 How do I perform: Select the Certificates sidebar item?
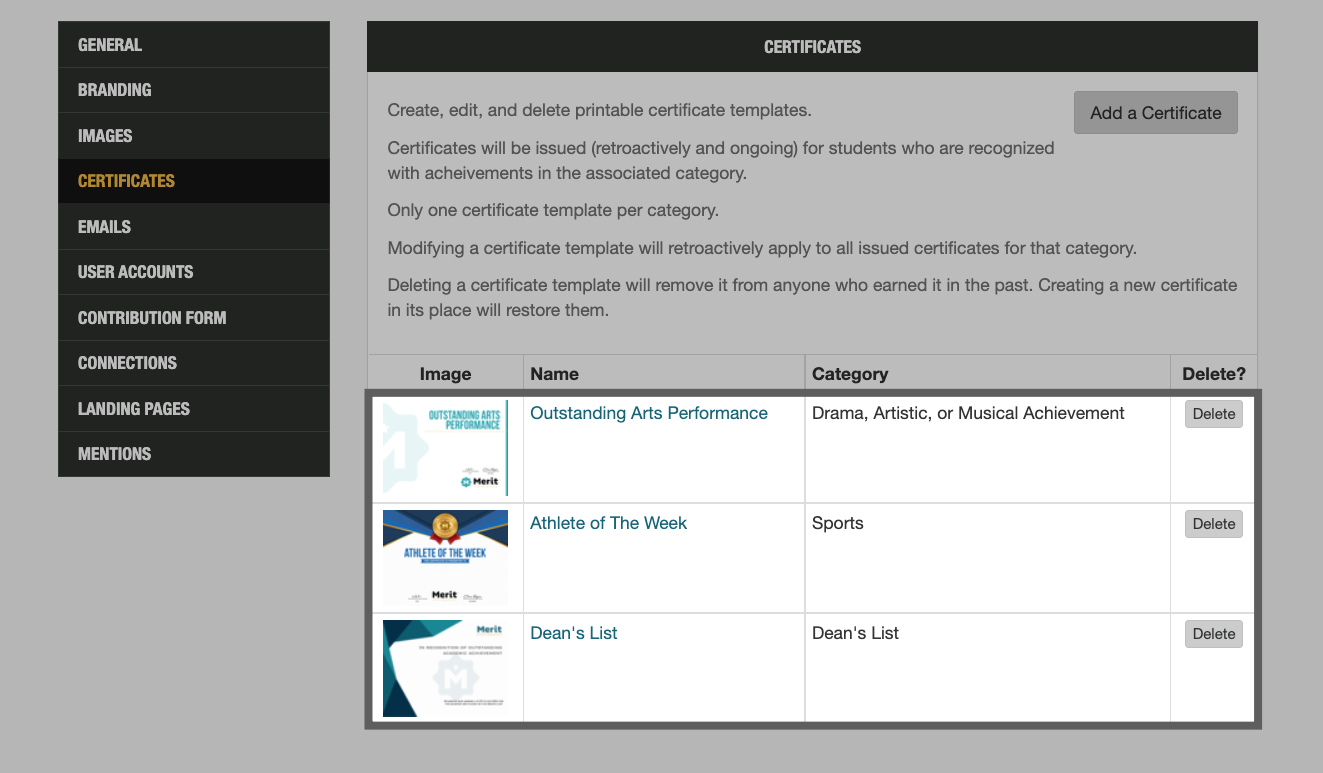tap(126, 181)
